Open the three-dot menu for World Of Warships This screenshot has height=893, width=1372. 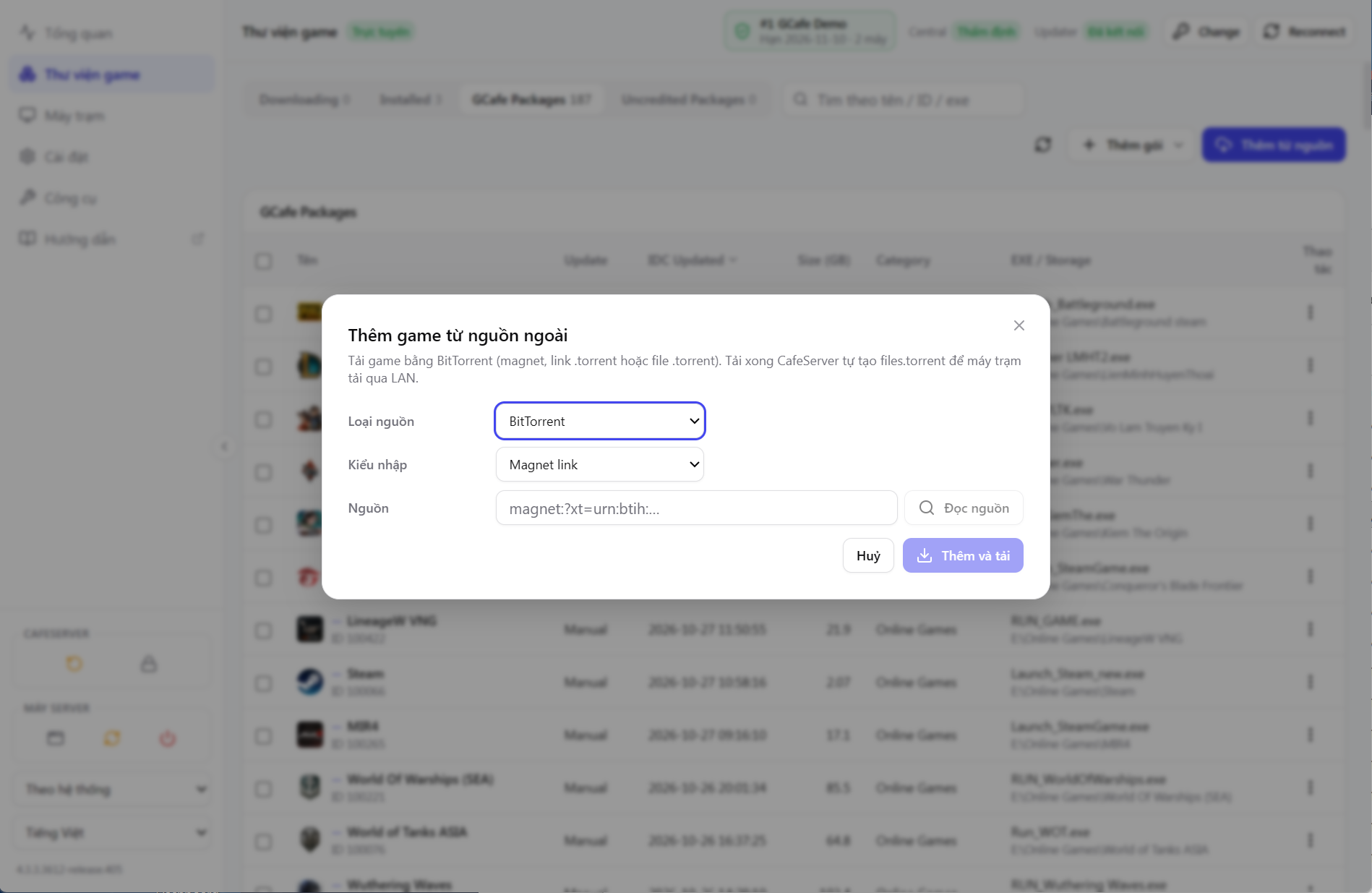point(1310,787)
